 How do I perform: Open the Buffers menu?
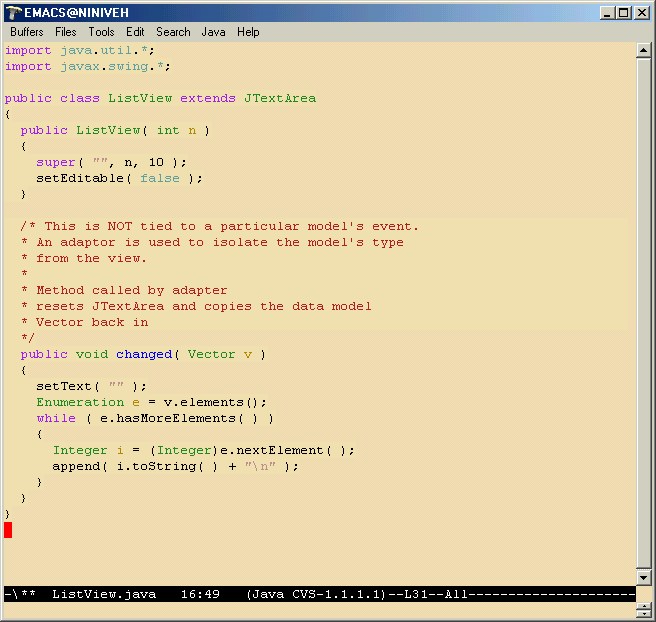27,32
